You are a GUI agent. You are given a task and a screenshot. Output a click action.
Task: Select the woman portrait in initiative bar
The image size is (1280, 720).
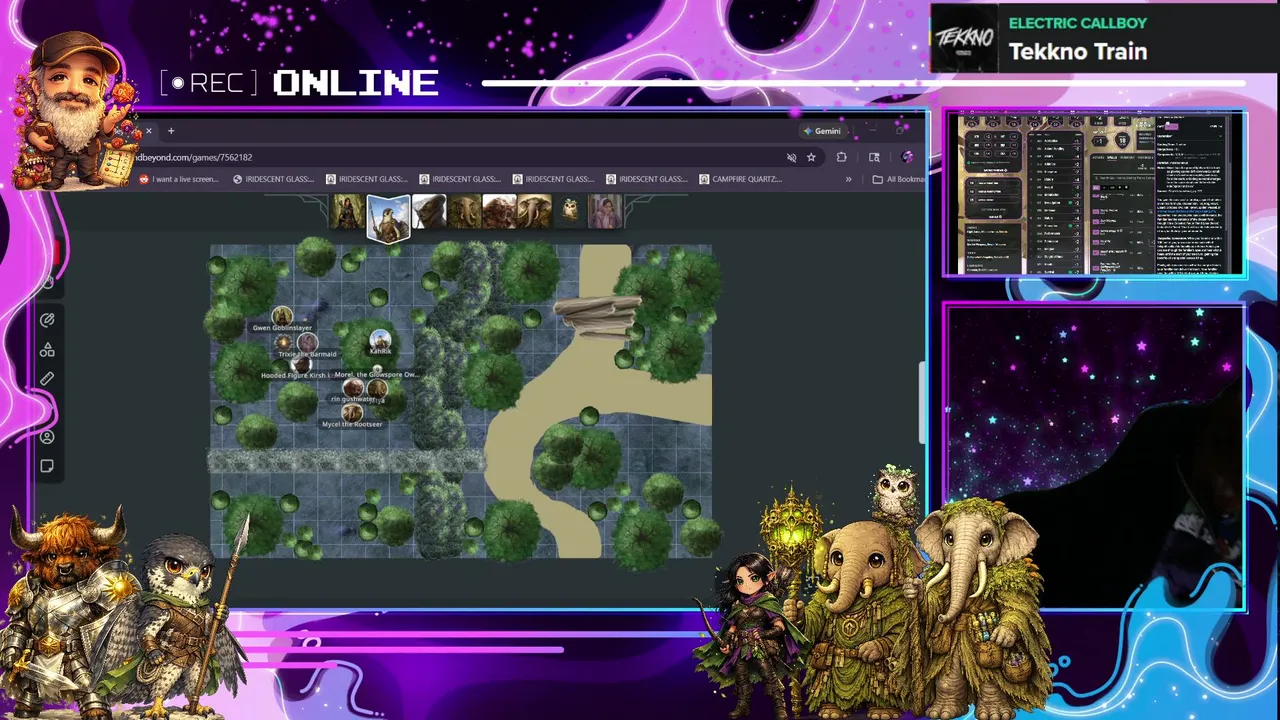605,212
